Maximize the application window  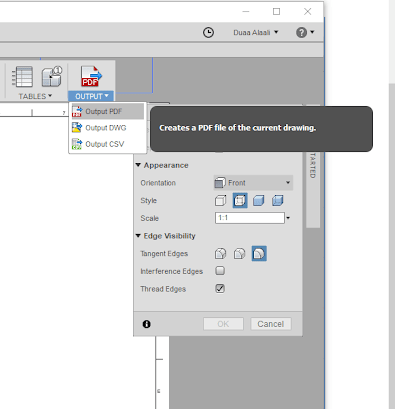276,12
